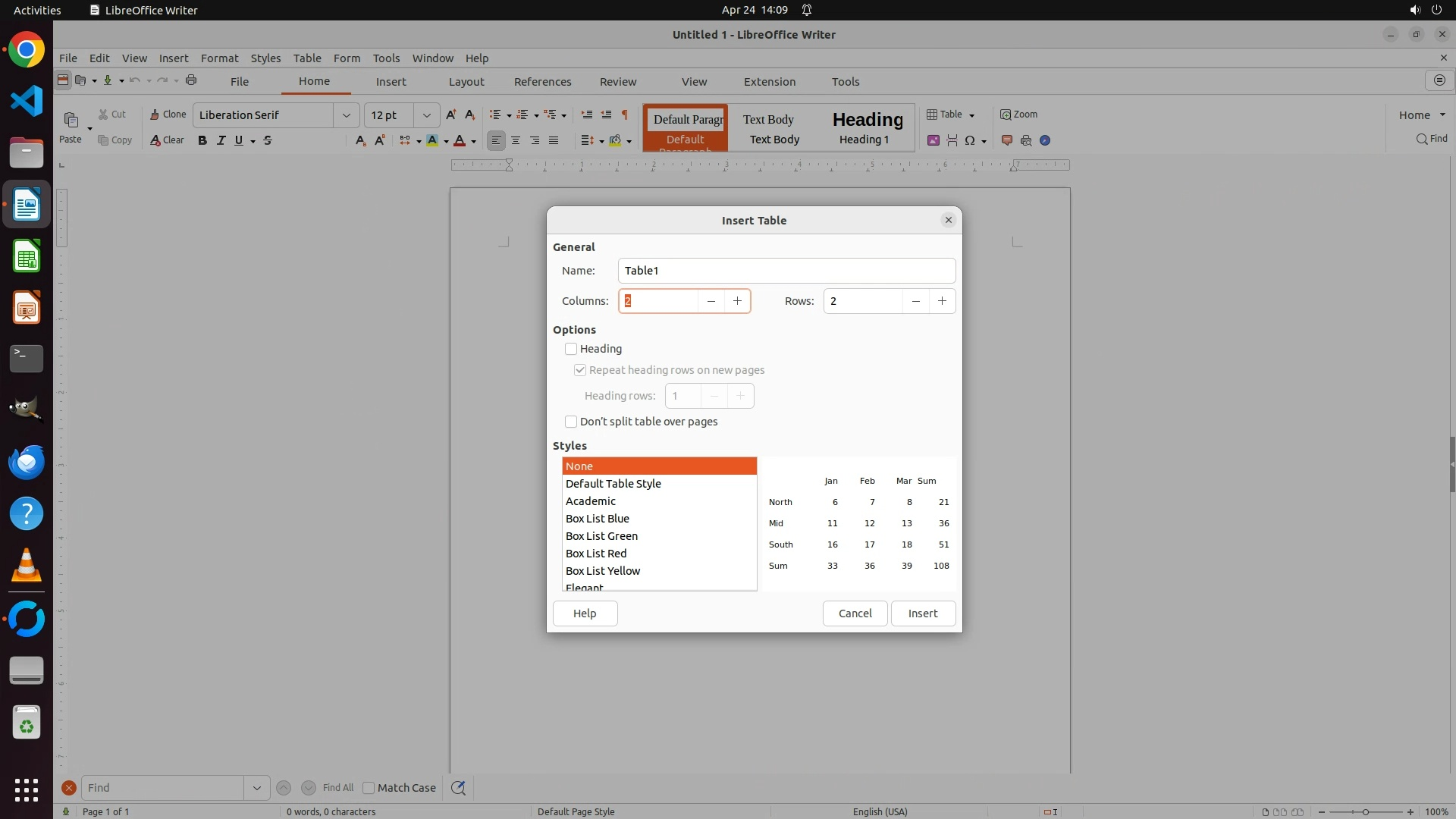
Task: Click the Bold formatting icon
Action: 202,140
